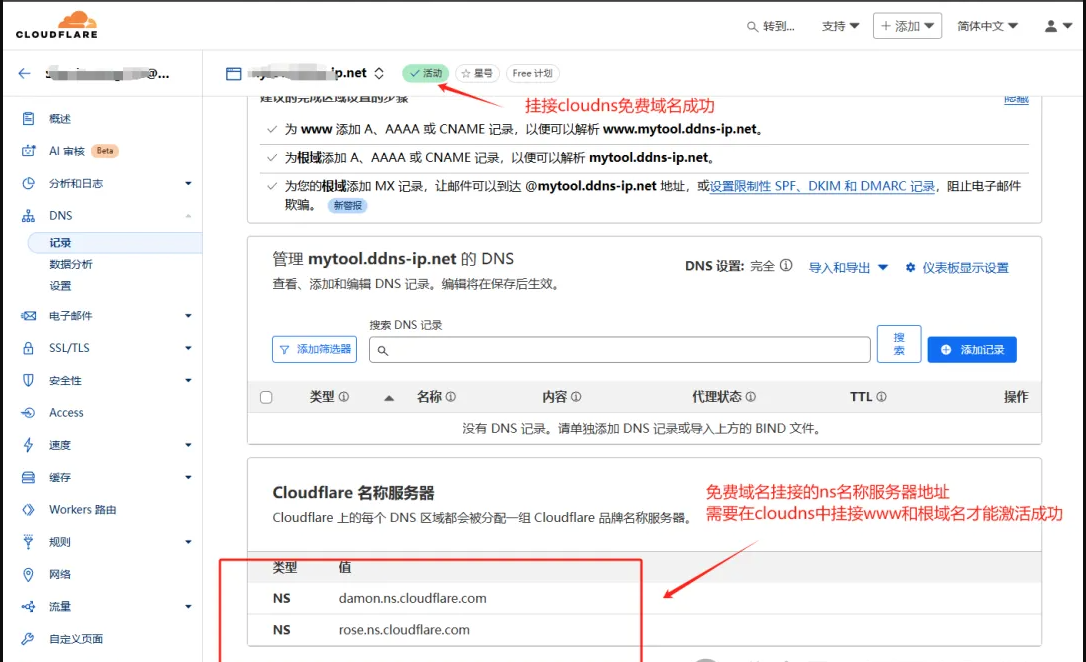Click the 添加记录 button

(972, 350)
